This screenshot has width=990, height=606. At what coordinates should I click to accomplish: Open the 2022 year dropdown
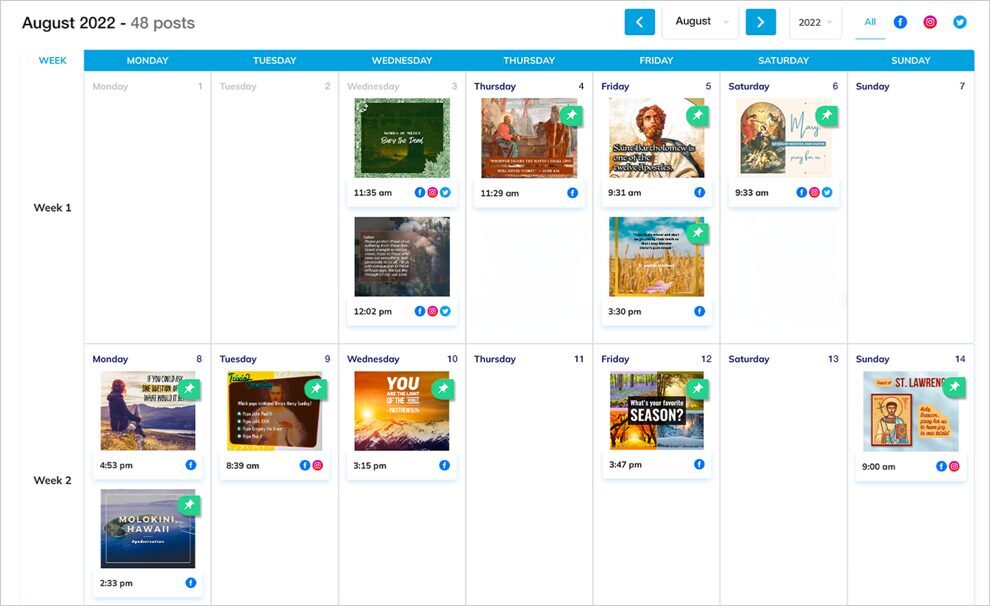(815, 22)
